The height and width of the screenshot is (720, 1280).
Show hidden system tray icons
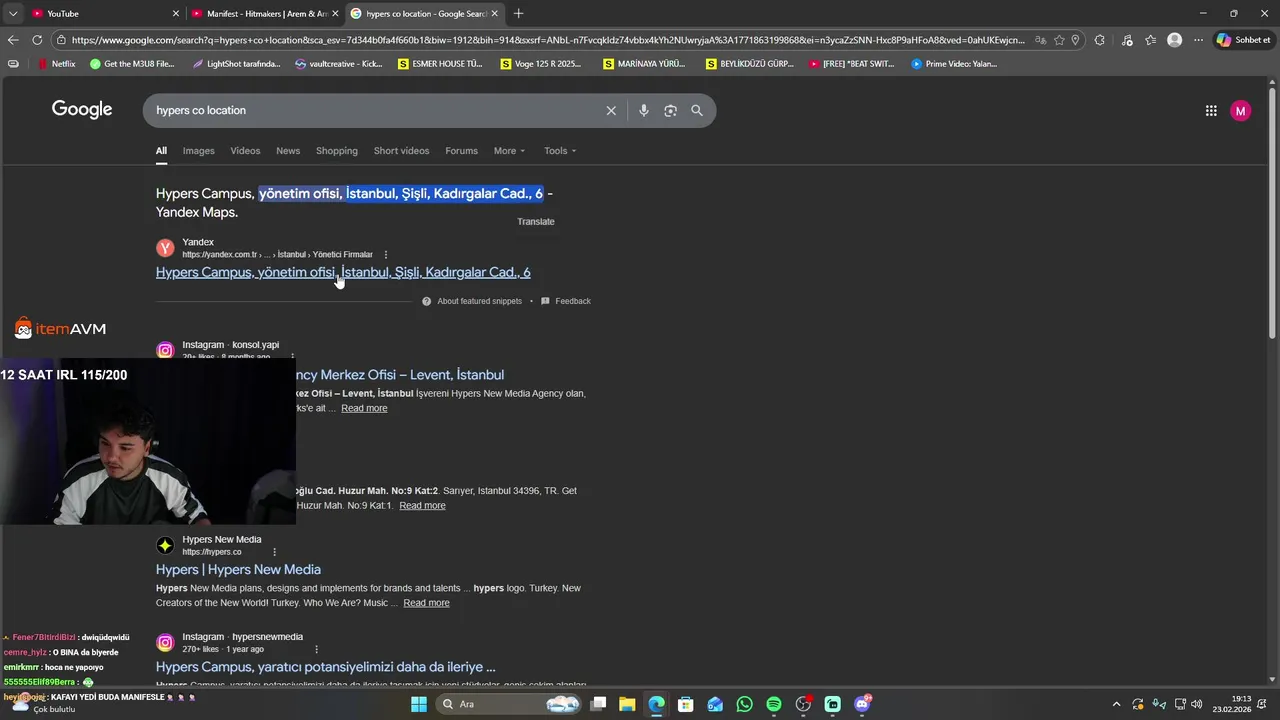click(1116, 704)
